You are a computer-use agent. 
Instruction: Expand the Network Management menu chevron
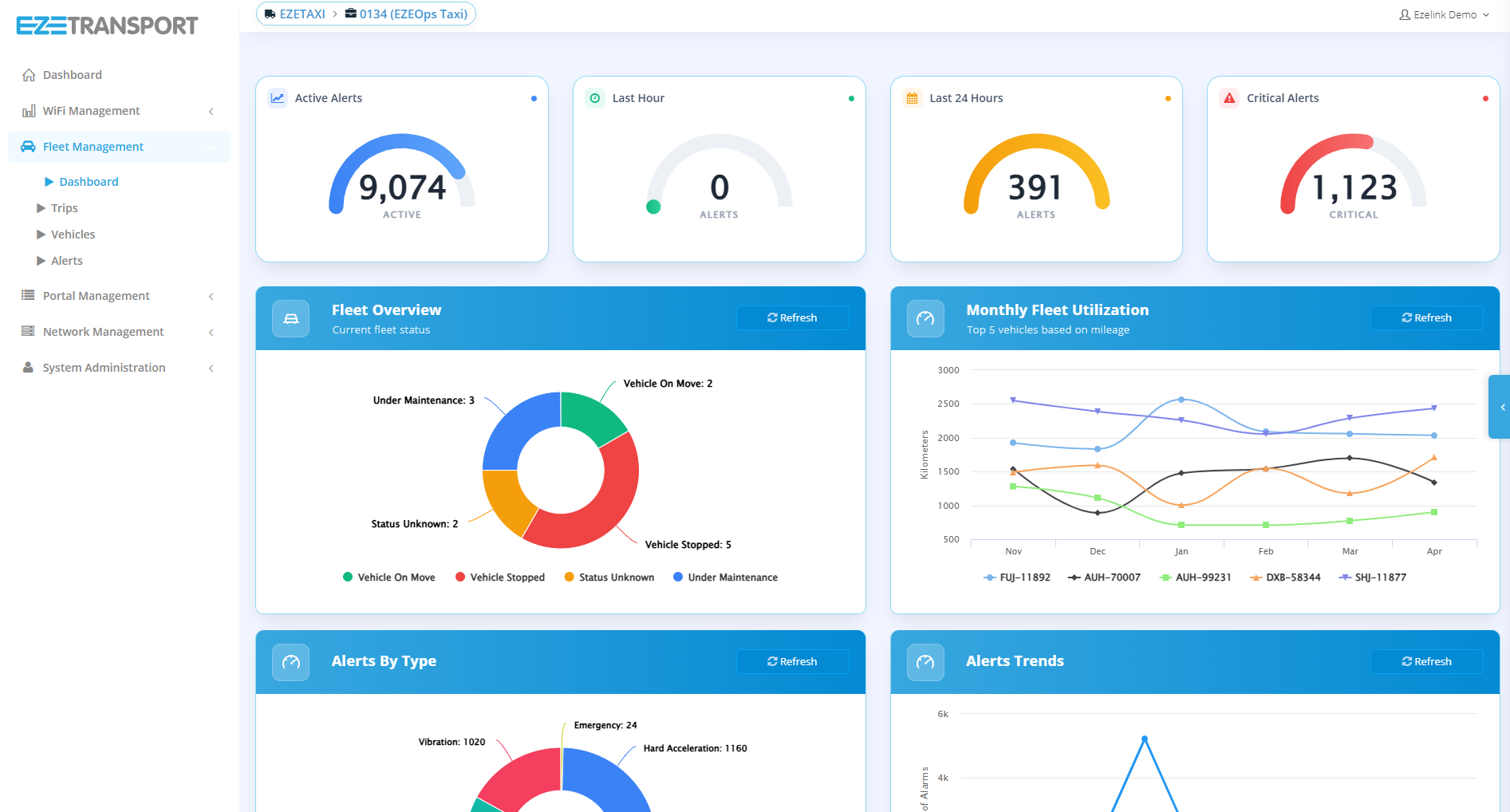[x=211, y=333]
